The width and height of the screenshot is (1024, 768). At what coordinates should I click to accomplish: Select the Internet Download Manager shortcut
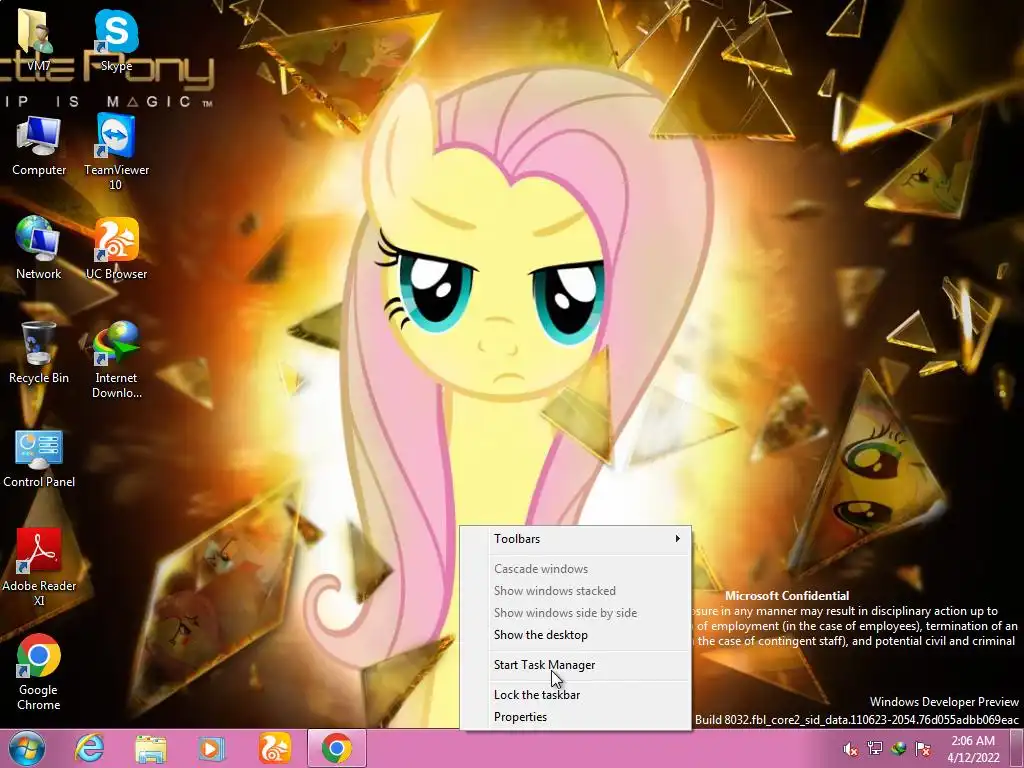point(116,359)
